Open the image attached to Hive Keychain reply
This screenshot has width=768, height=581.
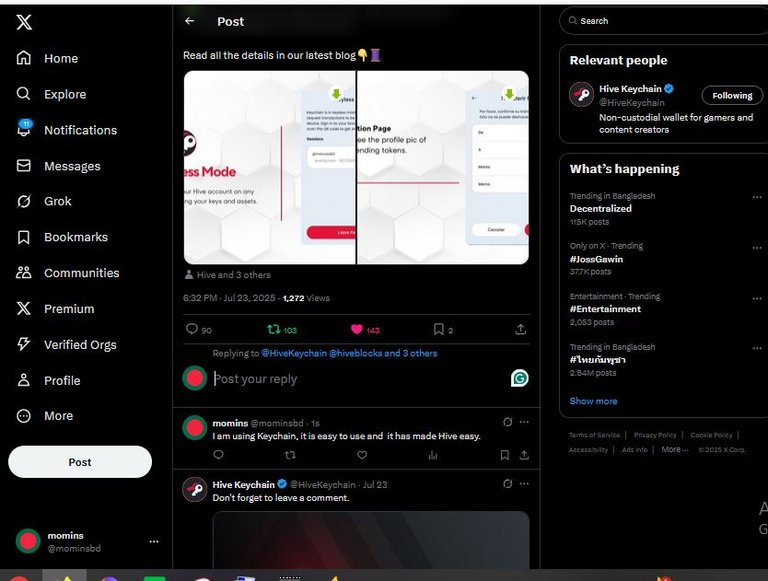371,540
